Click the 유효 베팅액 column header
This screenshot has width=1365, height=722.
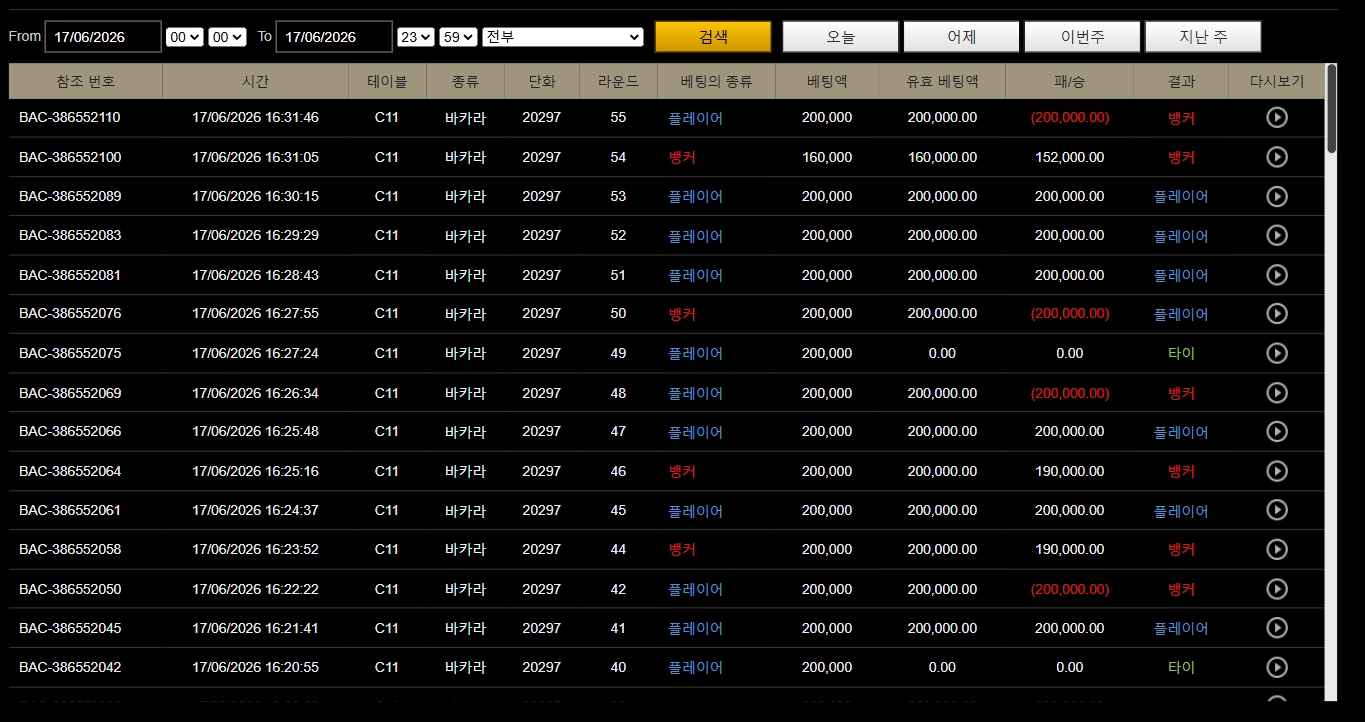(x=942, y=81)
